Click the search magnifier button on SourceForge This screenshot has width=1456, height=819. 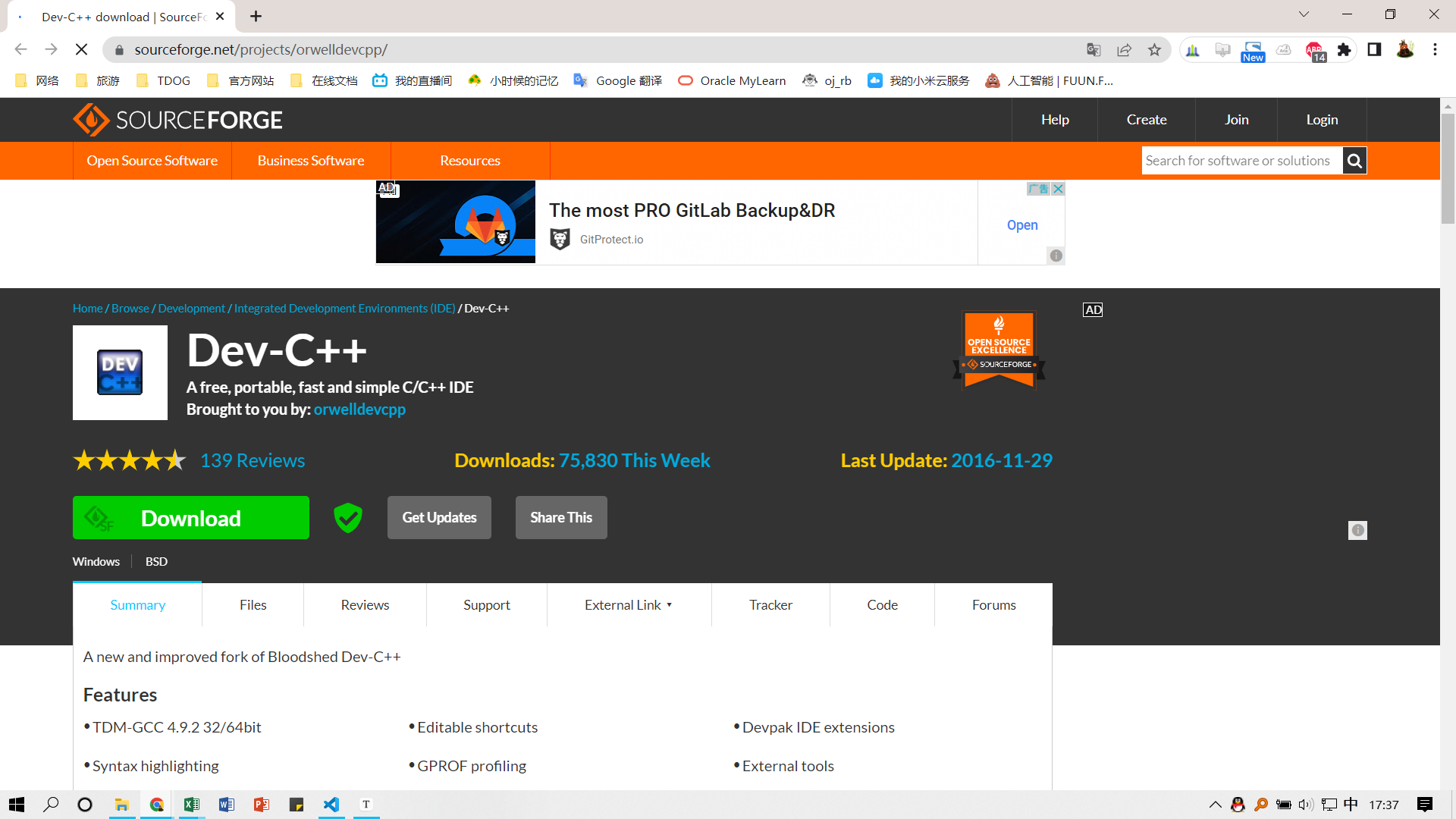coord(1354,161)
